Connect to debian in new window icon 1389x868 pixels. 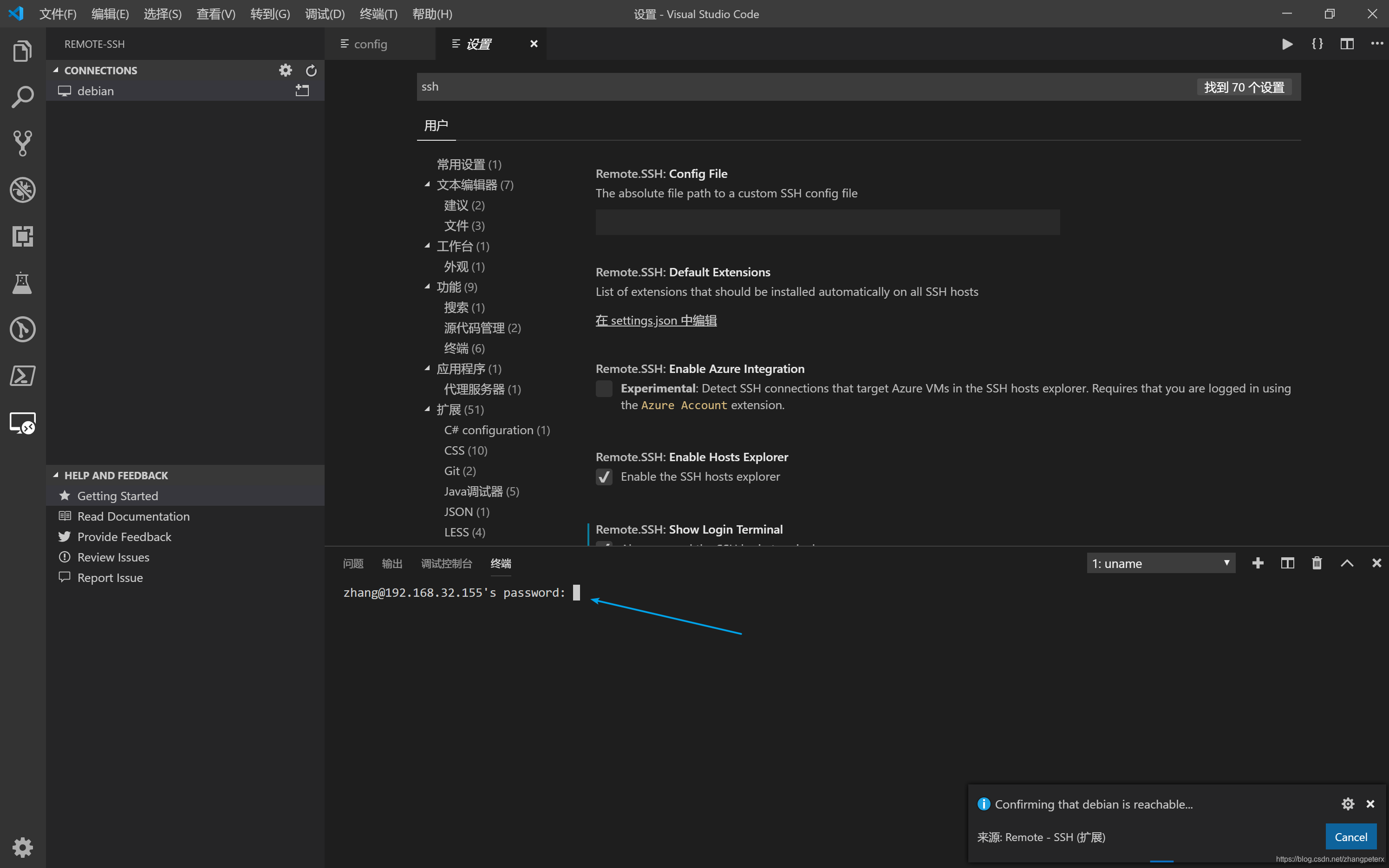(302, 91)
